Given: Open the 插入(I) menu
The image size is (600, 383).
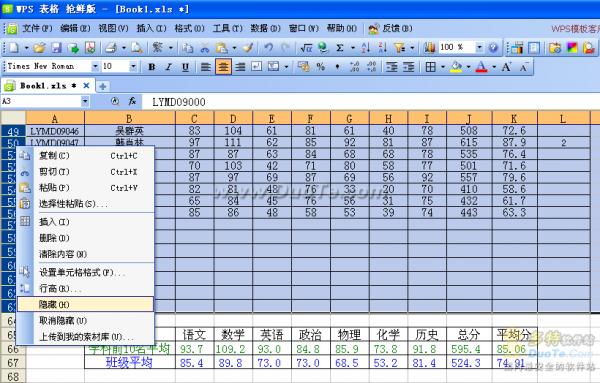Looking at the screenshot, I should 152,28.
